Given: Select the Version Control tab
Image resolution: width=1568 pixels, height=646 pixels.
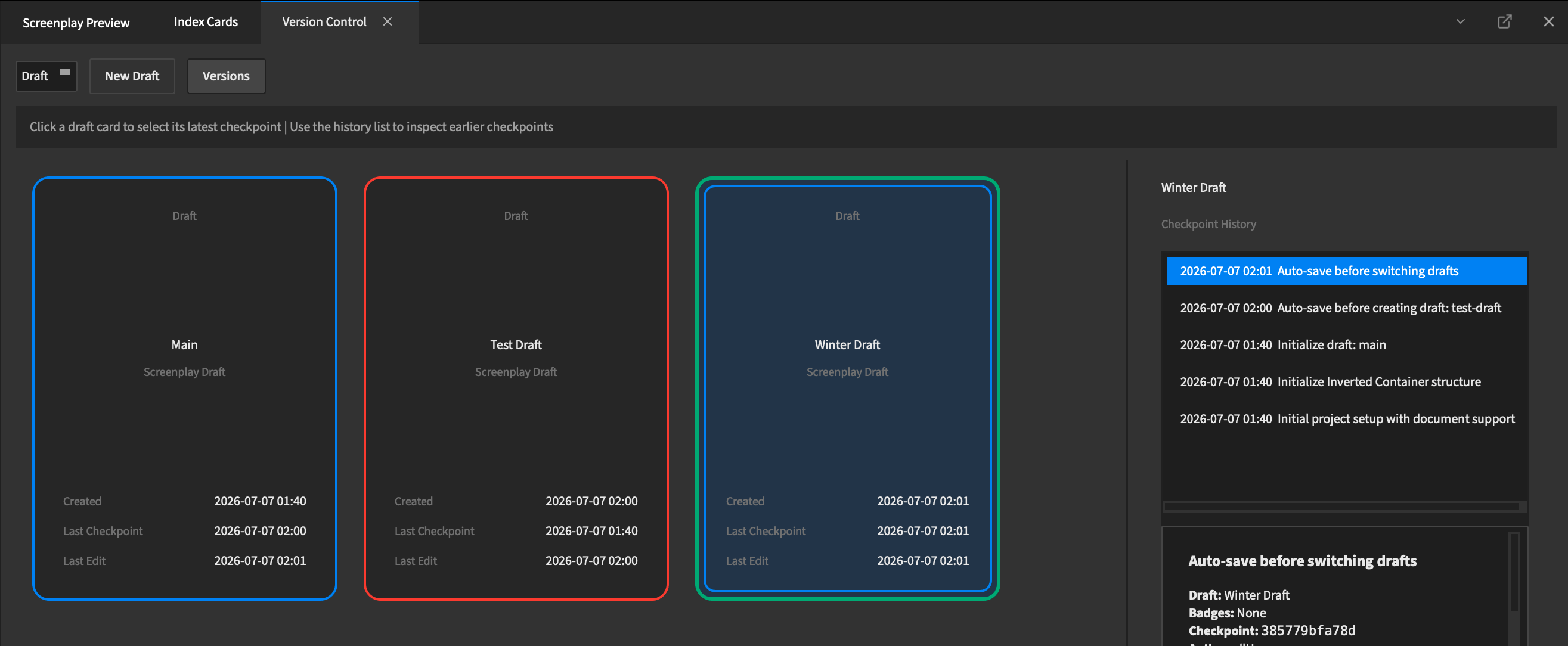Looking at the screenshot, I should pyautogui.click(x=324, y=22).
